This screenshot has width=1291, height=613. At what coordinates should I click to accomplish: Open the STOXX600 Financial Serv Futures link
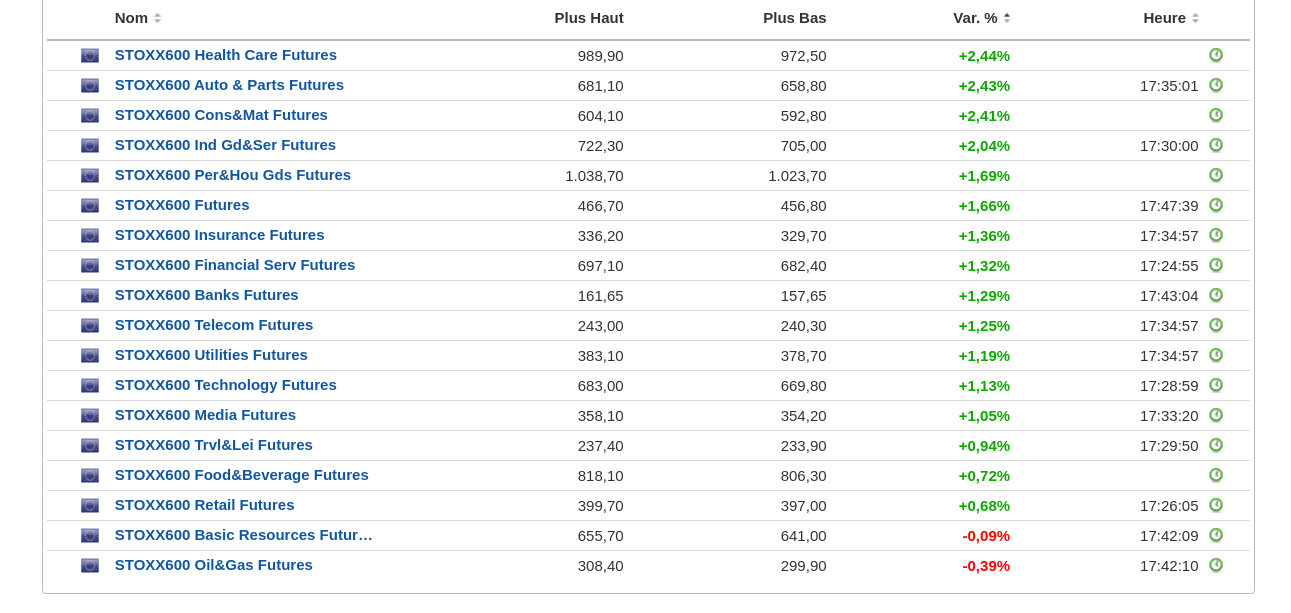[x=235, y=265]
